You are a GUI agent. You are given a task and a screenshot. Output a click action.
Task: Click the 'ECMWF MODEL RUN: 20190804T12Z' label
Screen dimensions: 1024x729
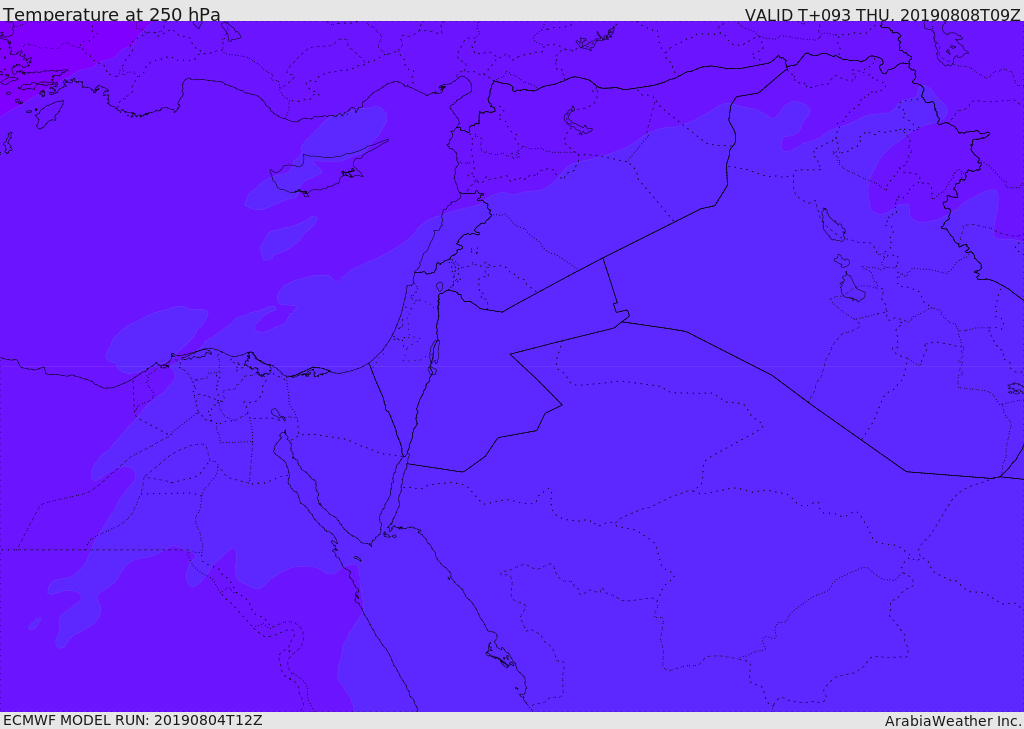click(x=133, y=720)
